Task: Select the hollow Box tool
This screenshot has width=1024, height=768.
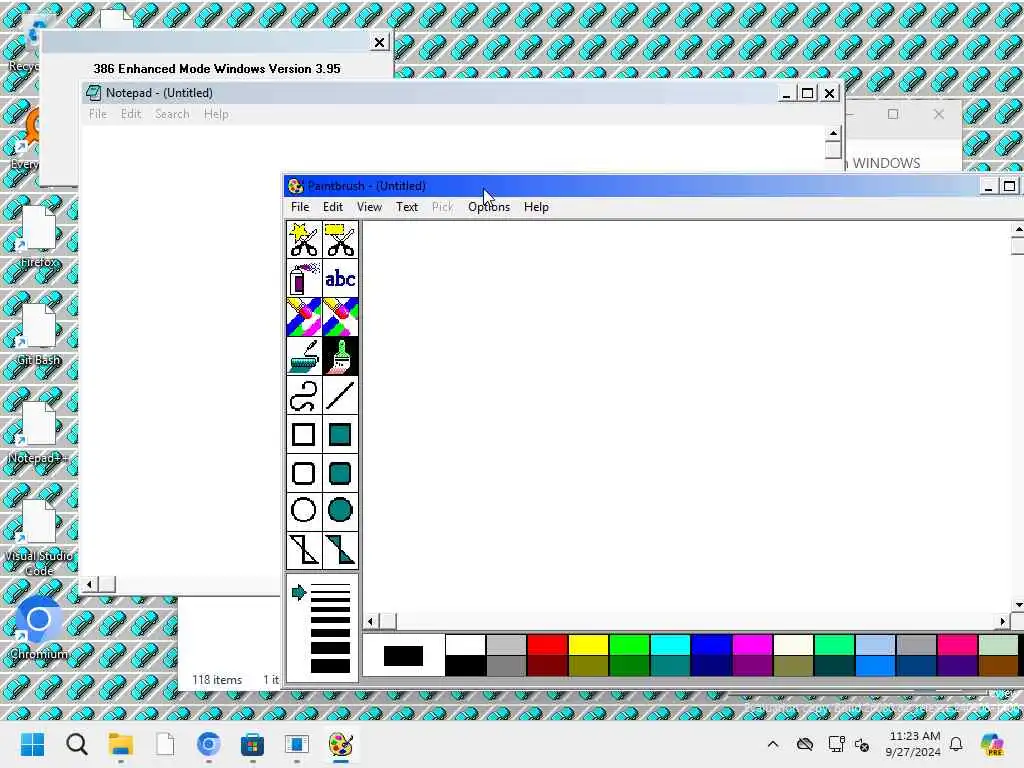Action: pyautogui.click(x=304, y=434)
